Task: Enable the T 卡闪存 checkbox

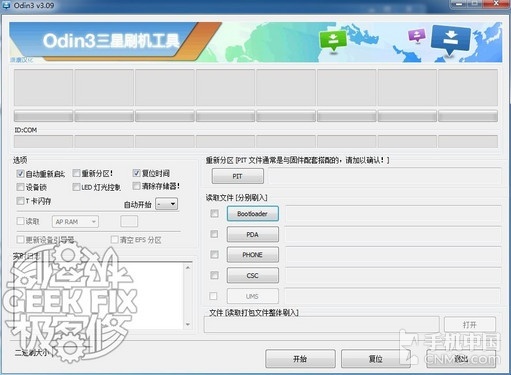Action: [20, 201]
